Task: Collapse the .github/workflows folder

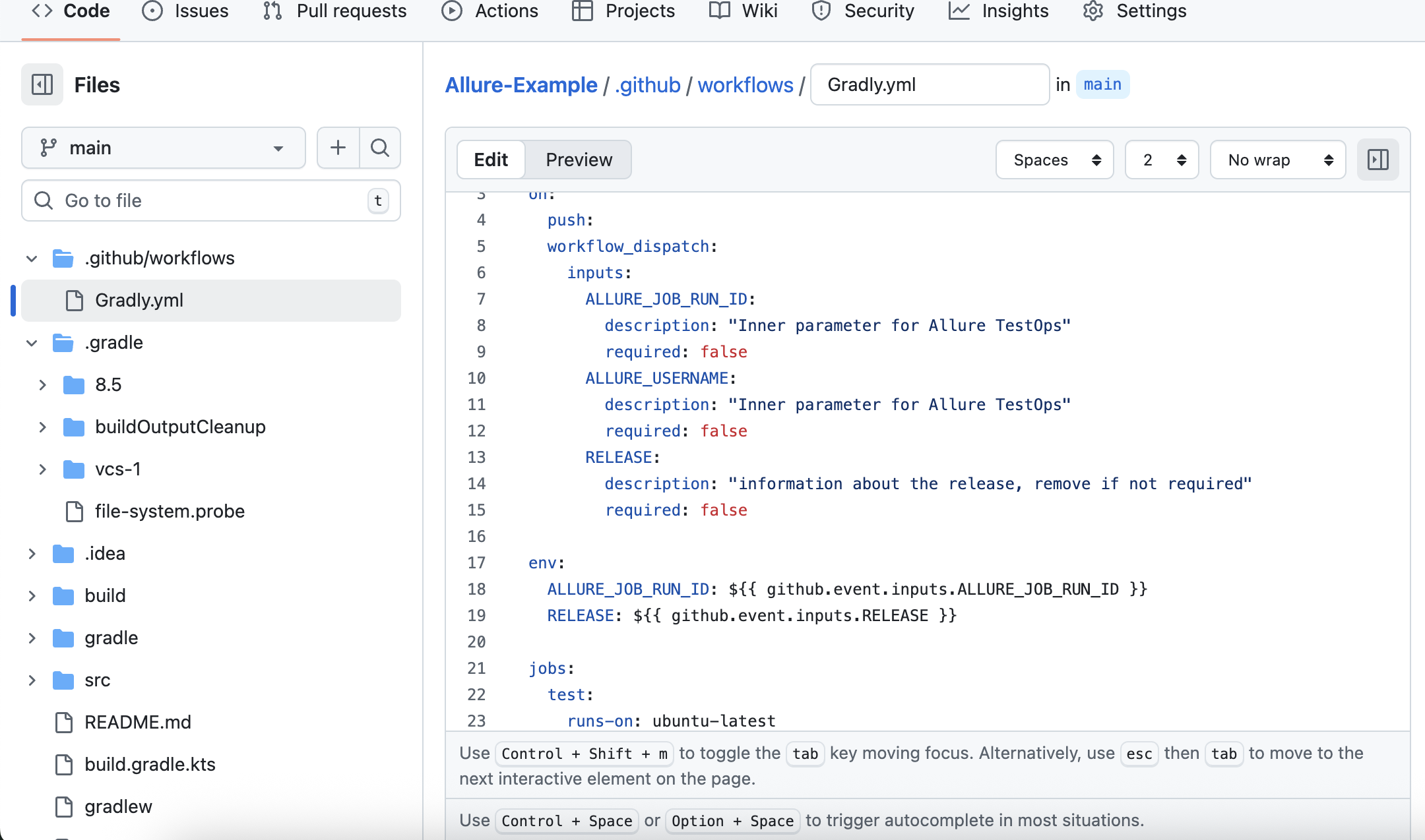Action: 32,258
